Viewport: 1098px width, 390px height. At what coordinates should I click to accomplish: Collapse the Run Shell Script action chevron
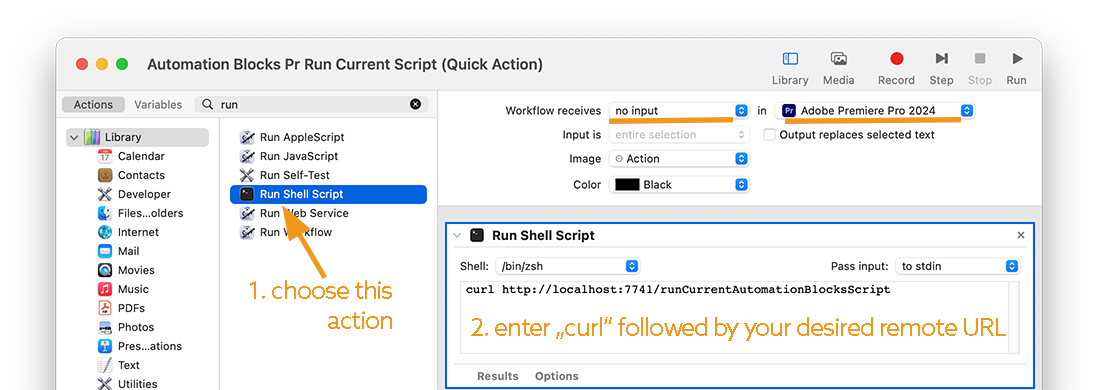(x=457, y=235)
